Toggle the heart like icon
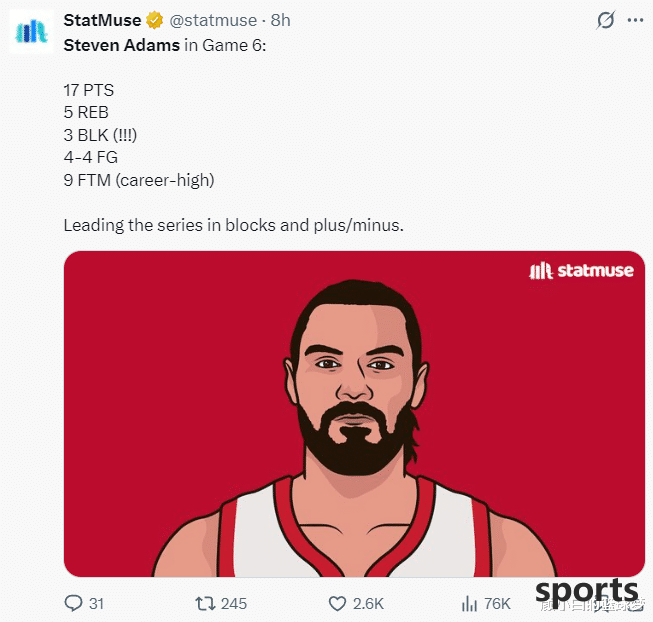The height and width of the screenshot is (622, 653). [337, 604]
